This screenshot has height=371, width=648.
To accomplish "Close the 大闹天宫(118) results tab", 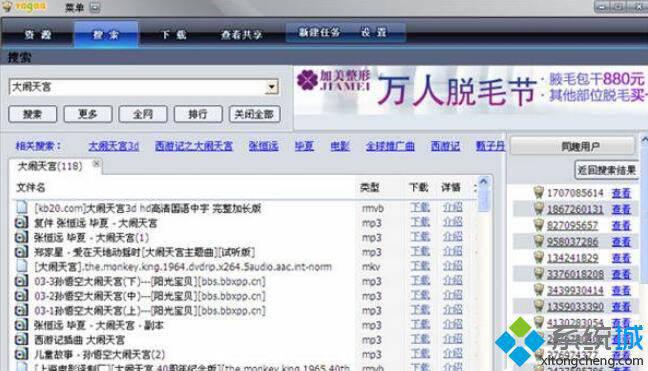I will coord(96,164).
